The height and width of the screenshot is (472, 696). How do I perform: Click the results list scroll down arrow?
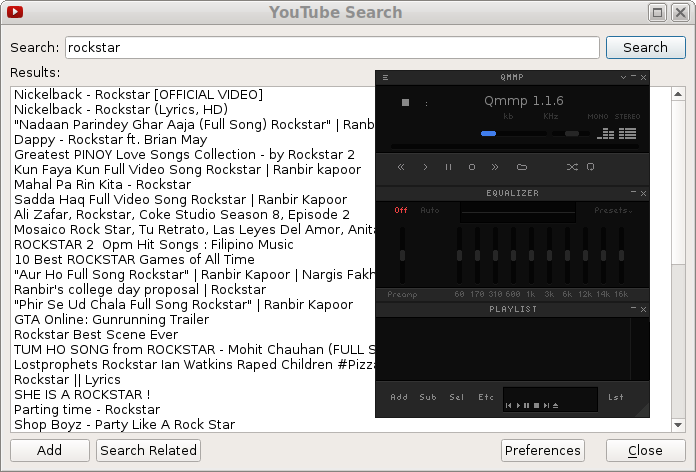pos(678,425)
